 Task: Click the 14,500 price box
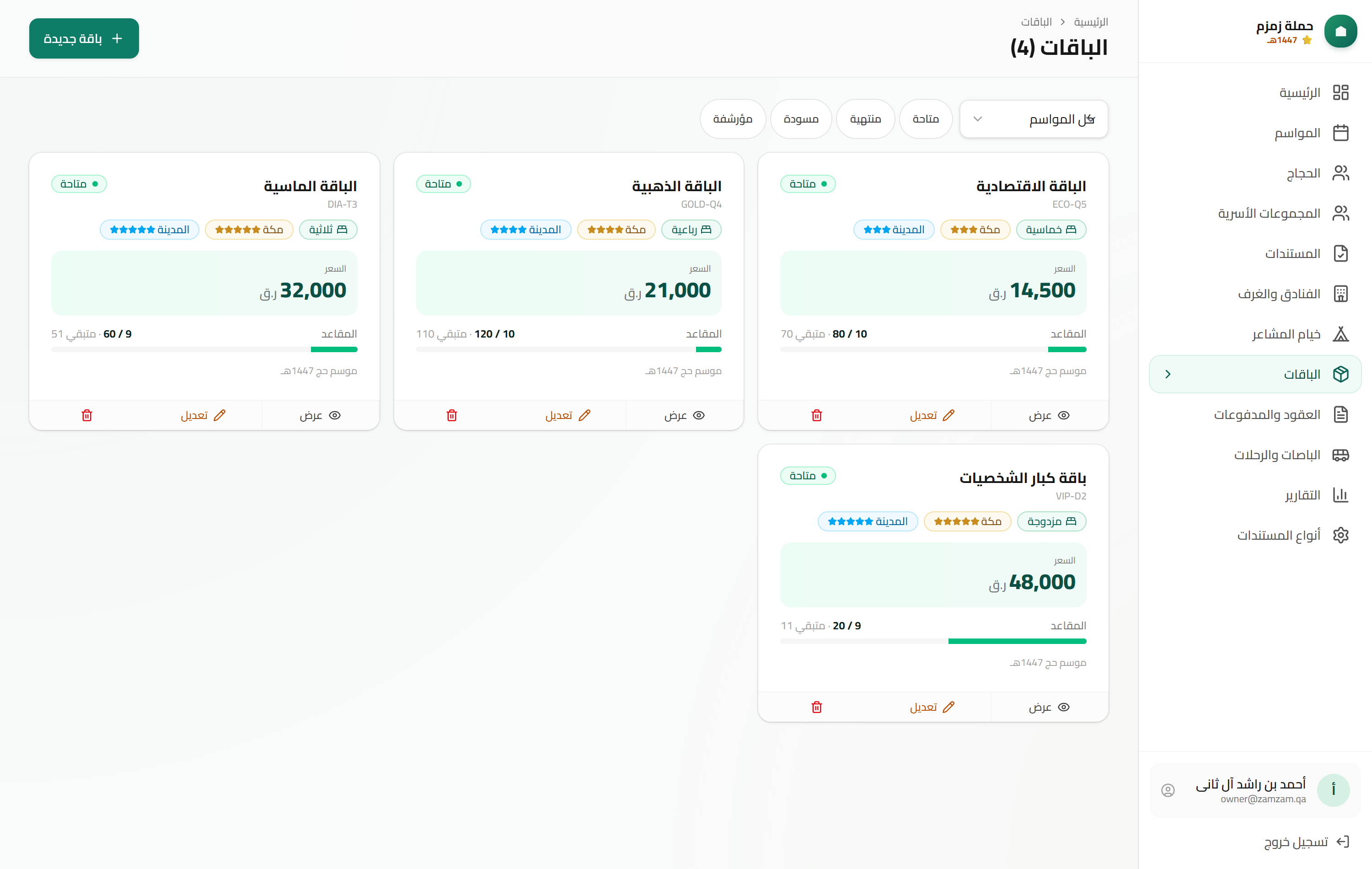(x=933, y=283)
